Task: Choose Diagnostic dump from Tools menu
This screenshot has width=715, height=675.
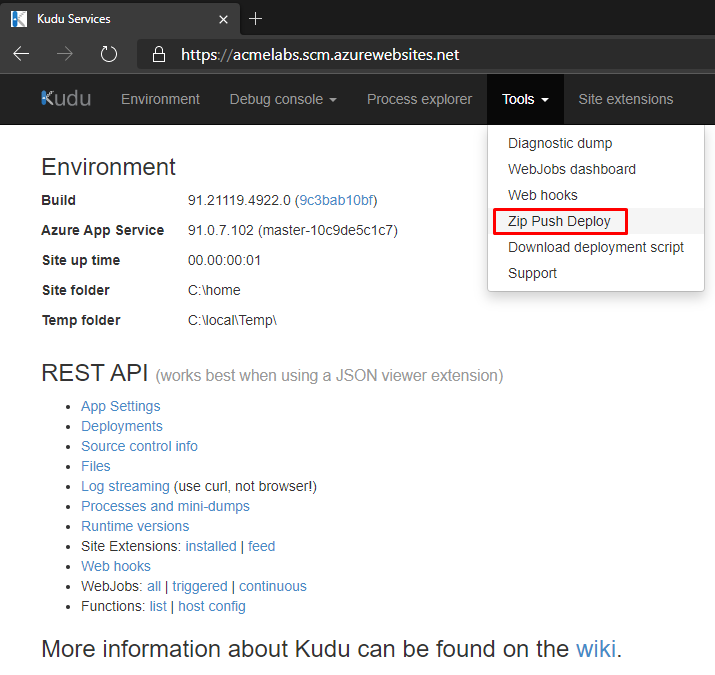Action: coord(560,143)
